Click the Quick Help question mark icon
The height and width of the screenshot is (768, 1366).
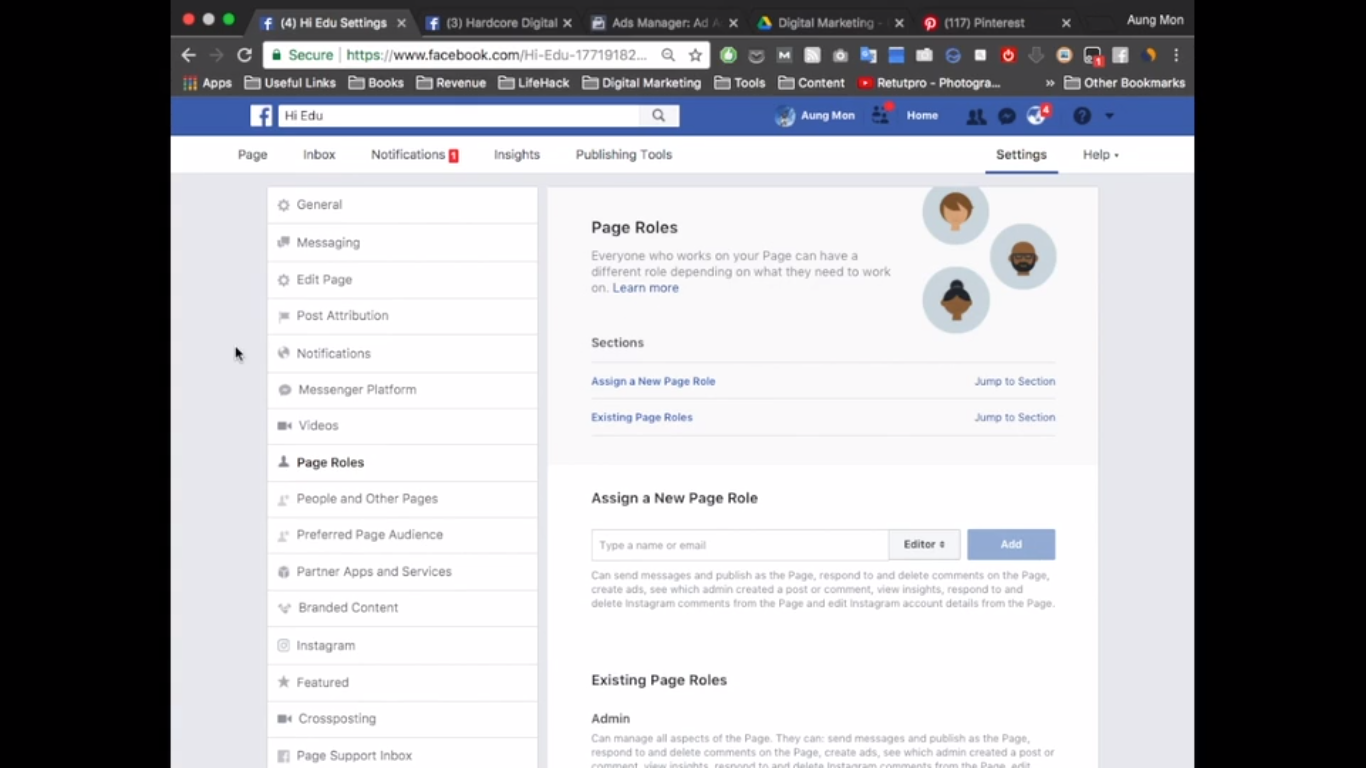(1082, 116)
